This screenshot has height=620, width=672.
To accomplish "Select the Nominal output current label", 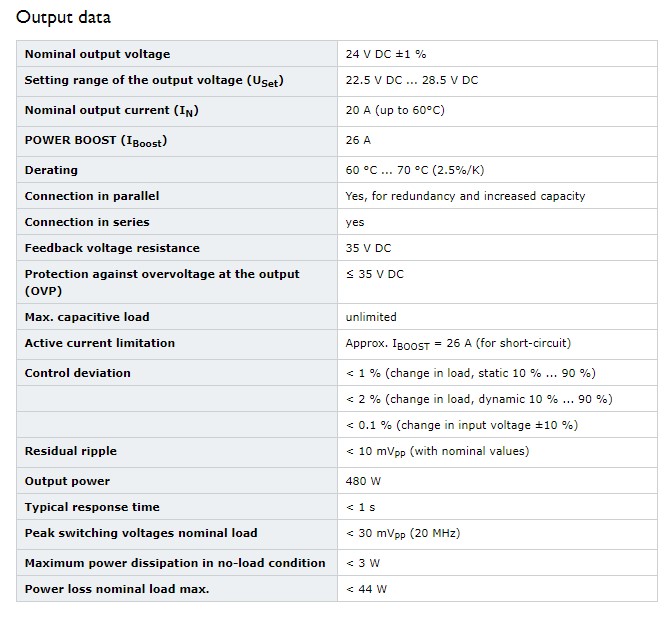I will coord(111,111).
